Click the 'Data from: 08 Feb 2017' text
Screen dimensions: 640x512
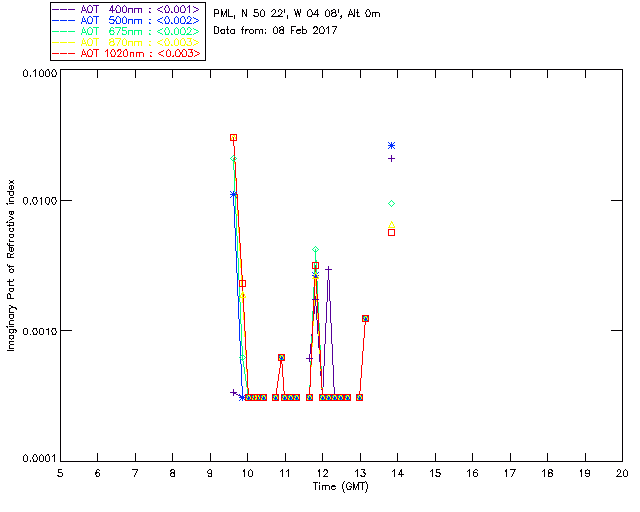[x=275, y=30]
